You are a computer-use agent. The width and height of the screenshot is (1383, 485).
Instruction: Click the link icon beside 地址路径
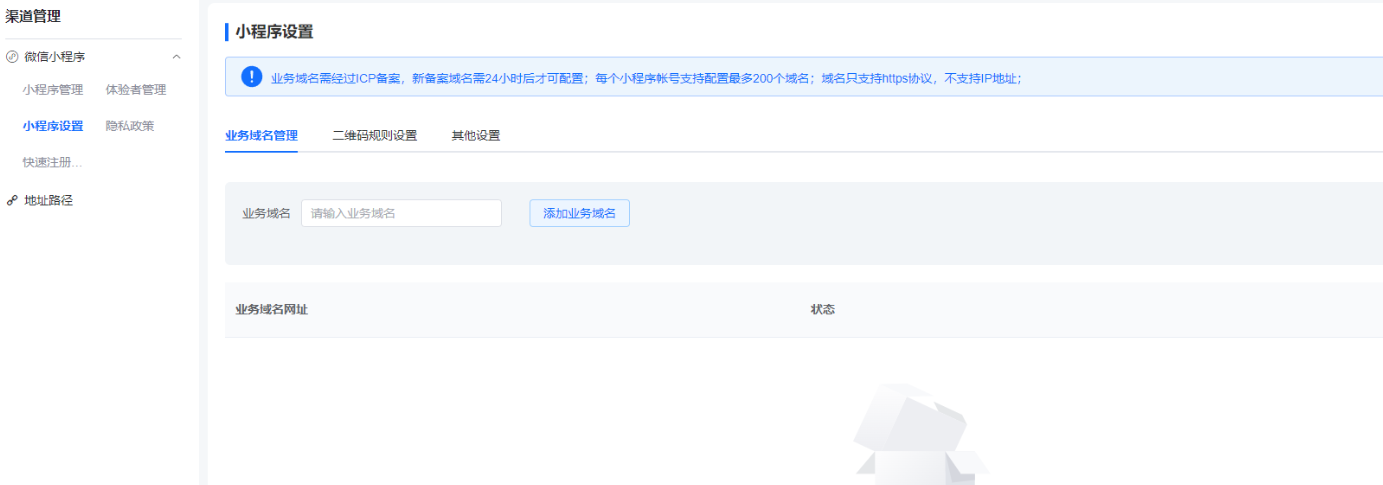pos(12,200)
